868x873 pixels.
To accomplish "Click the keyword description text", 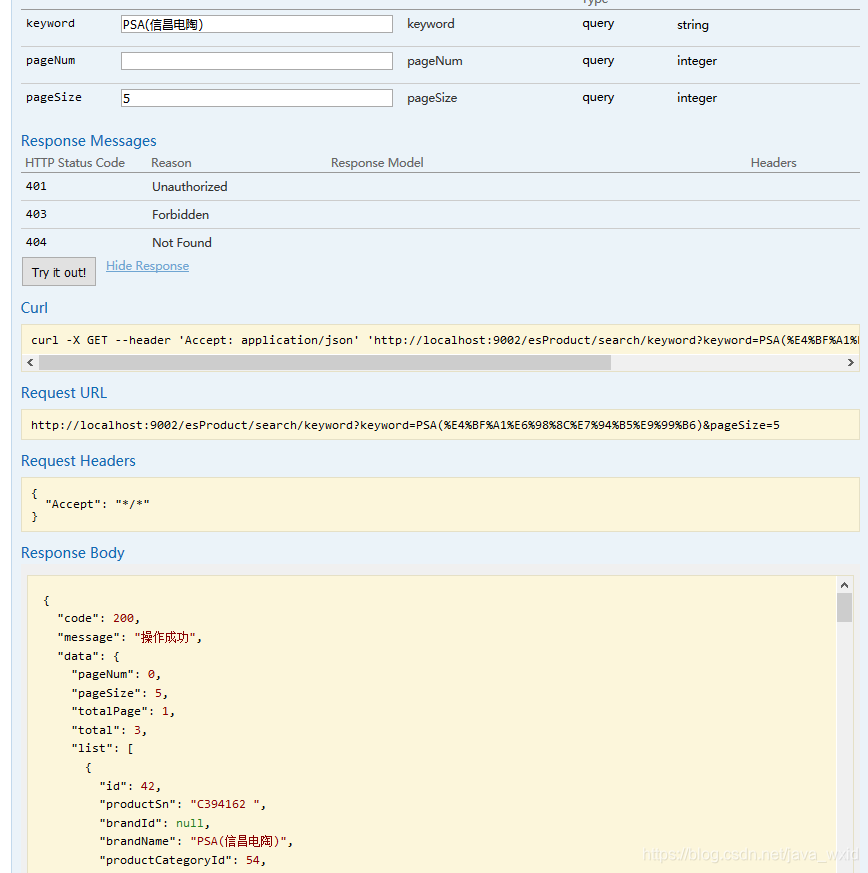I will [431, 24].
